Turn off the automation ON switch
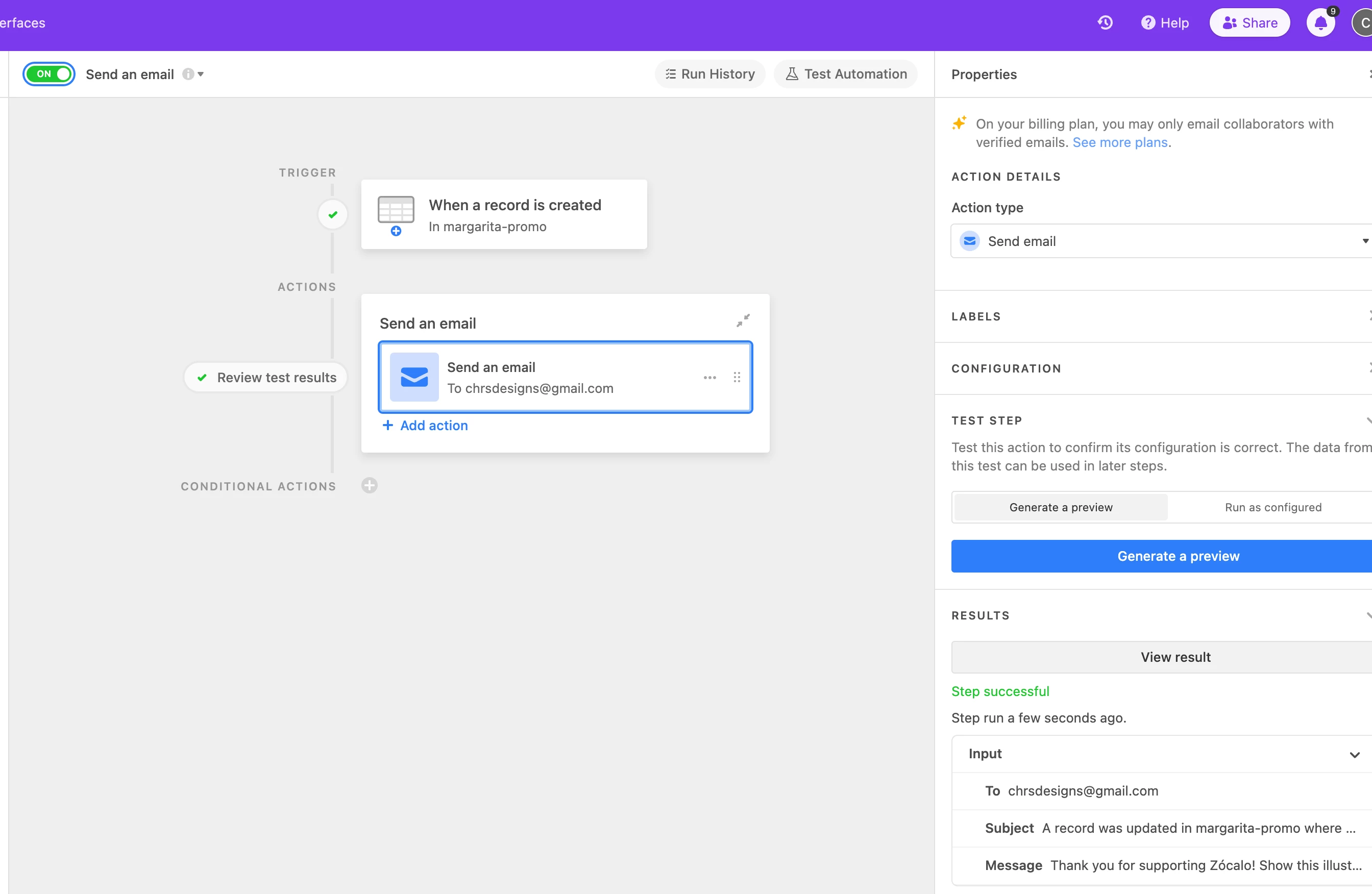Viewport: 1372px width, 894px height. coord(49,74)
